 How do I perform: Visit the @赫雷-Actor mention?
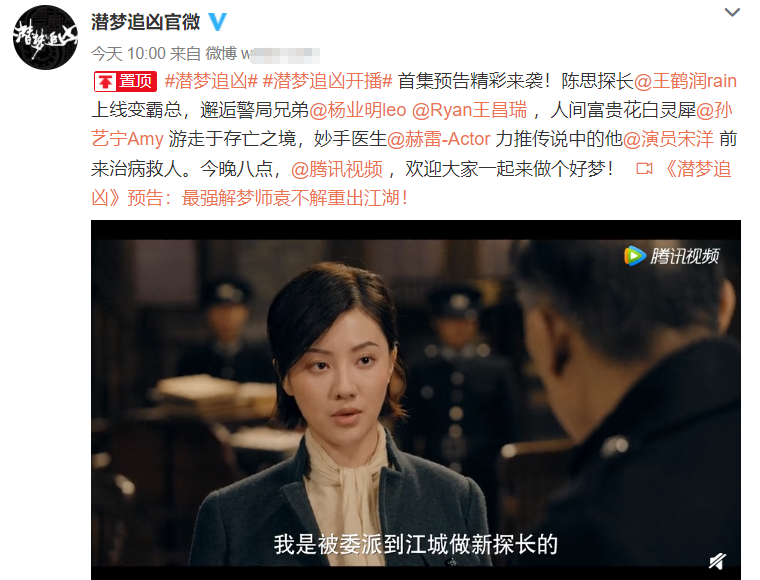coord(438,140)
